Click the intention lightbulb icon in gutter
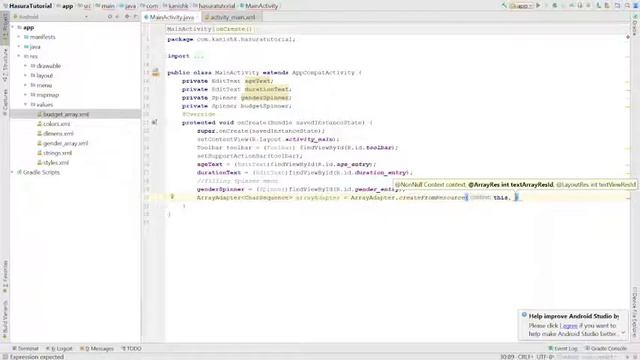This screenshot has height=360, width=640. coord(172,197)
